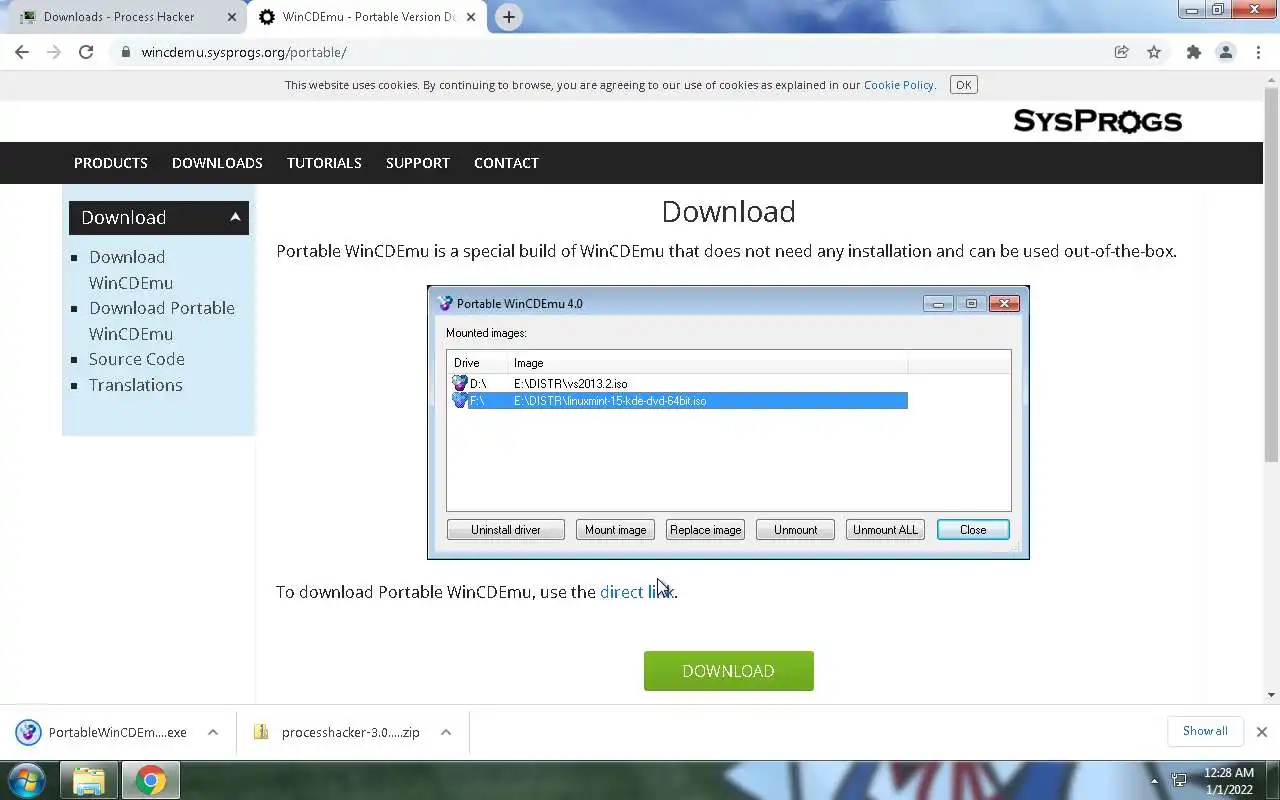Image resolution: width=1280 pixels, height=800 pixels.
Task: Reload the current page
Action: [86, 52]
